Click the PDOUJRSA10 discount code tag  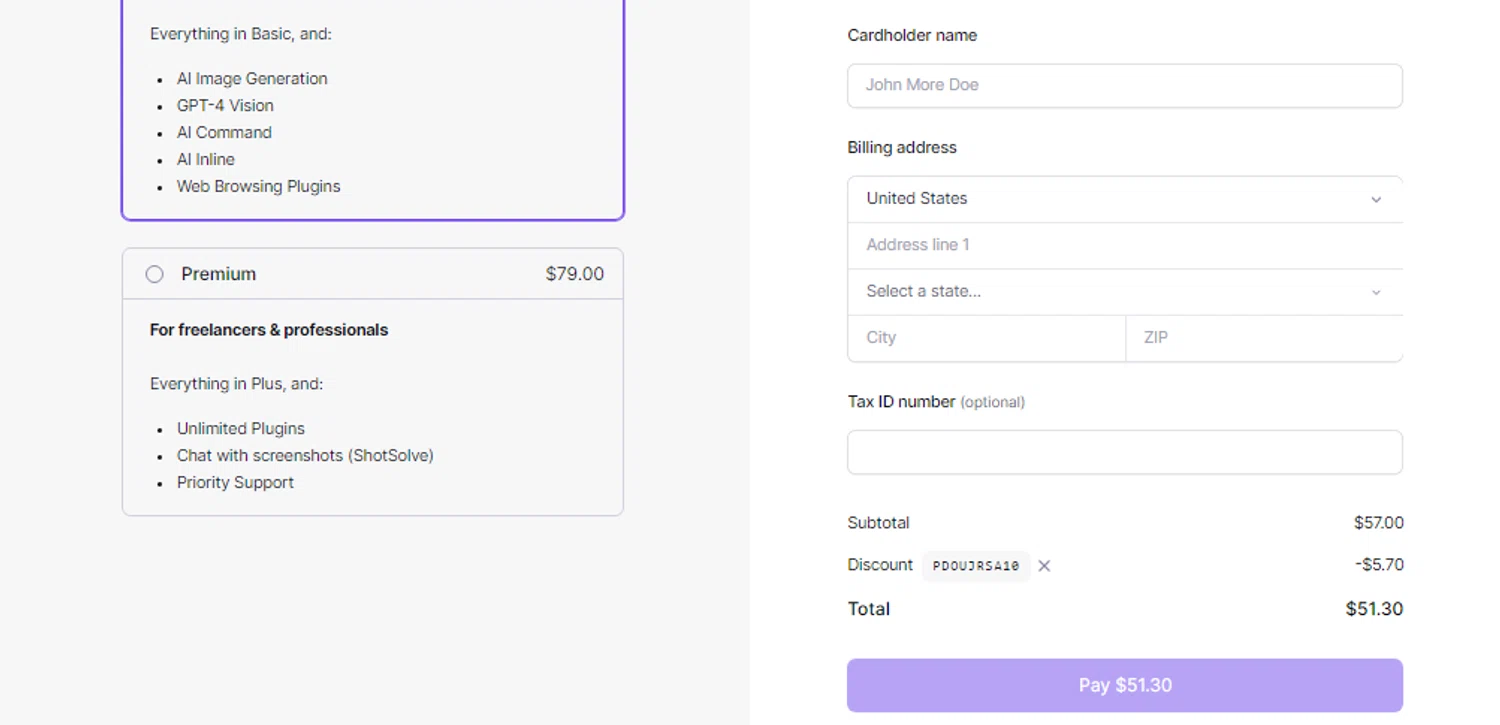(x=976, y=566)
